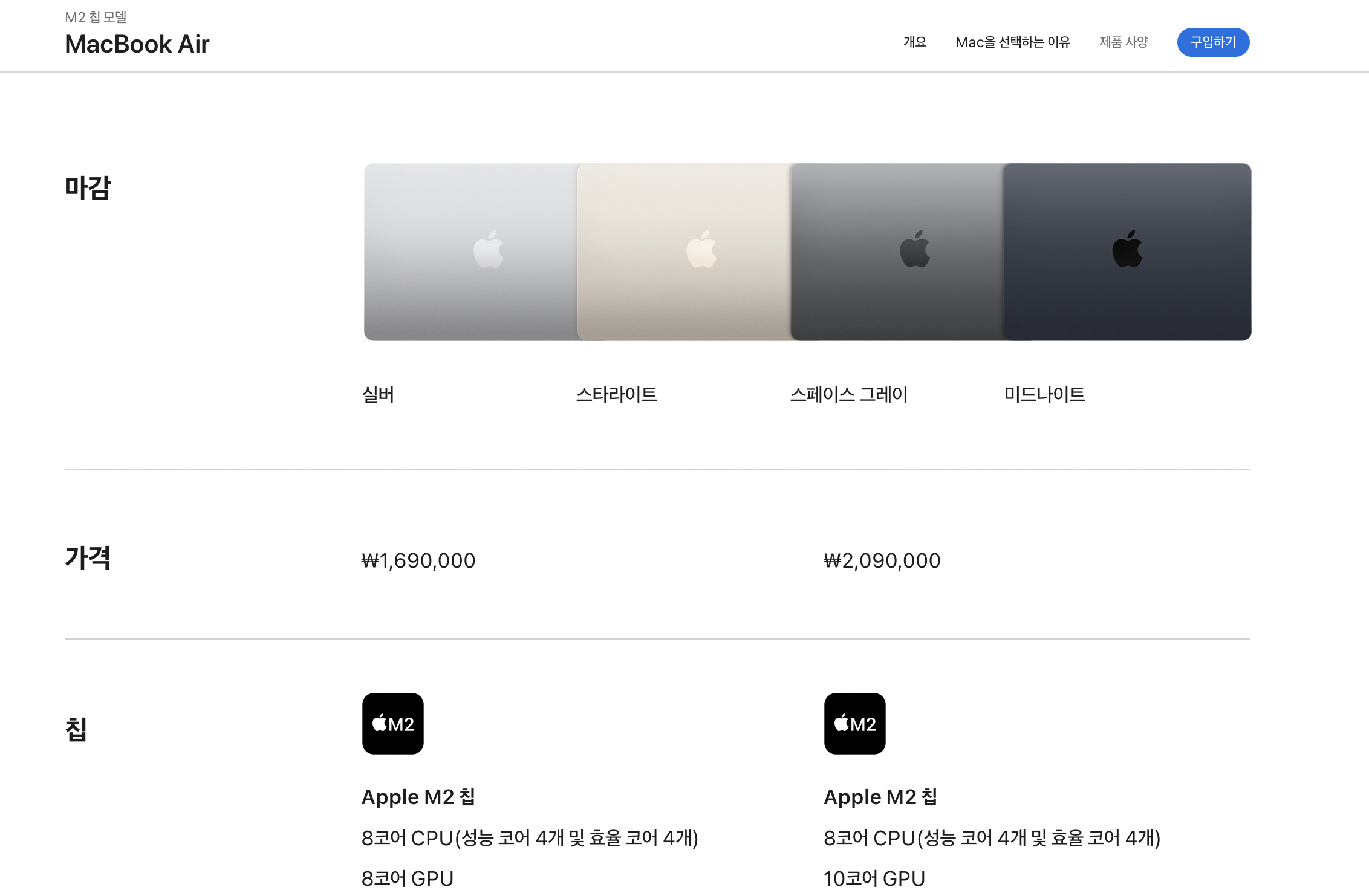Click the MacBook Air title link
This screenshot has height=896, width=1369.
pos(137,44)
